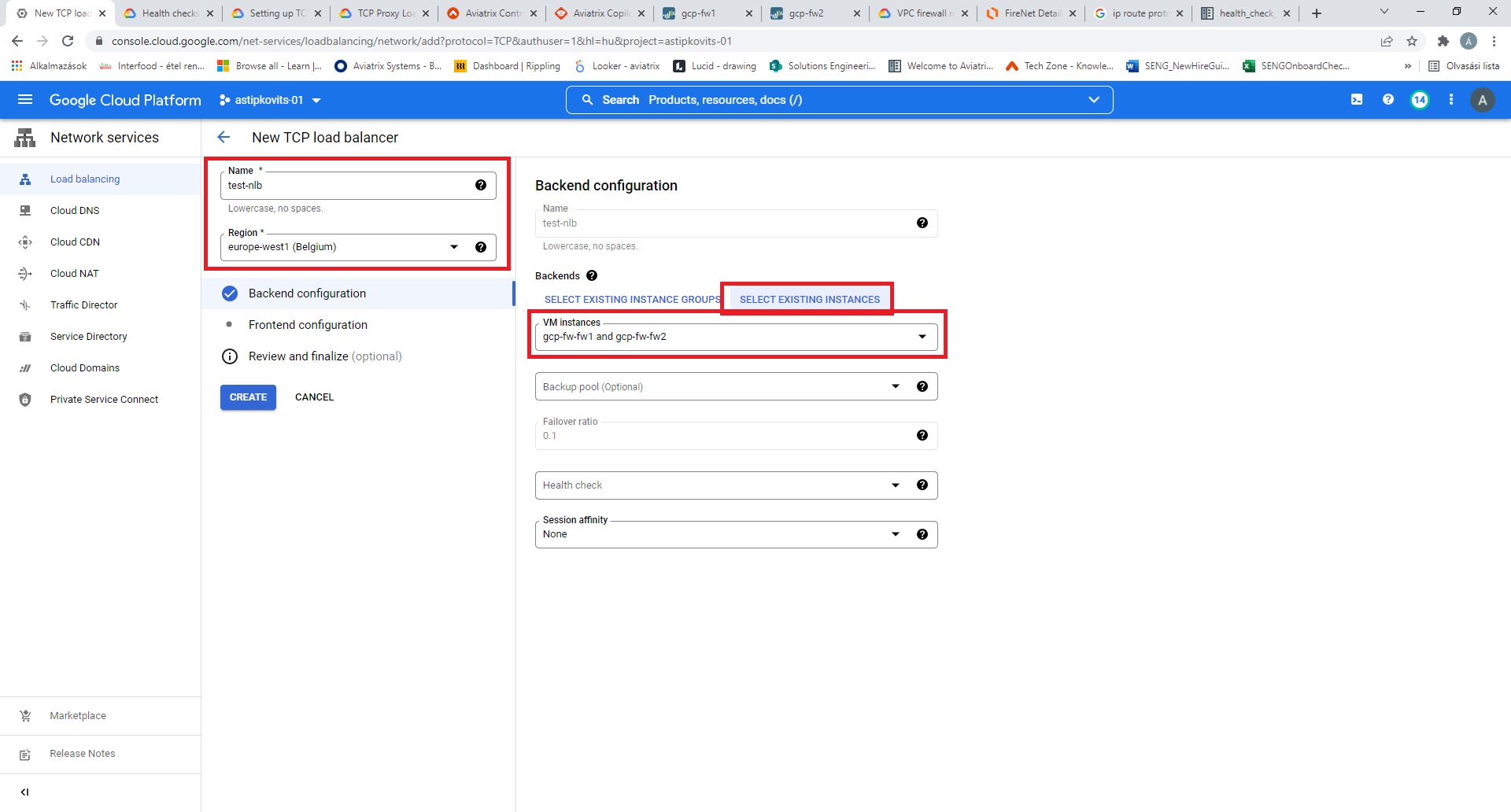Switch to Select Existing Instance Groups tab
Viewport: 1511px width, 812px height.
(632, 300)
